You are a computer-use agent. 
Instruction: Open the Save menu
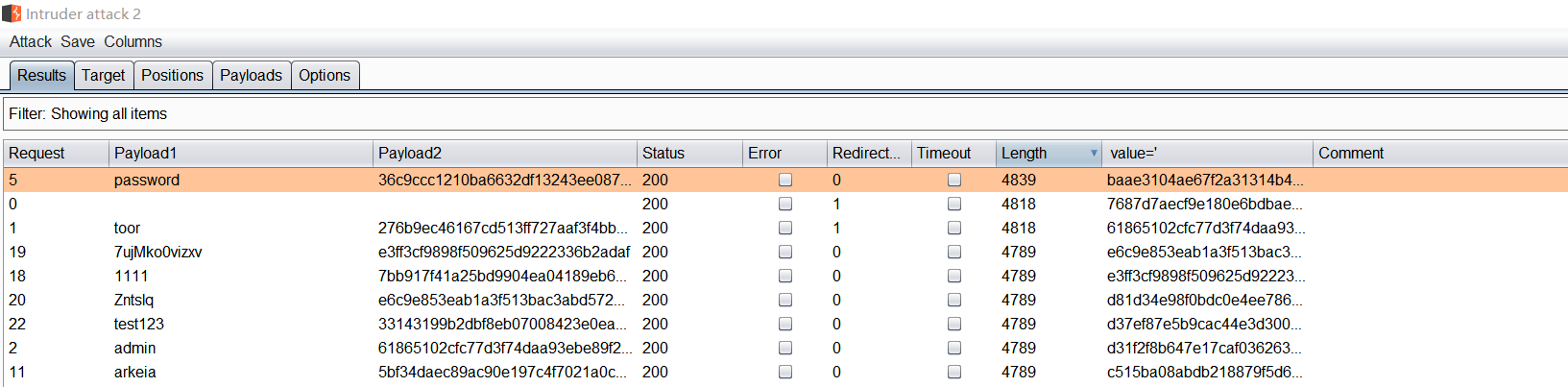pyautogui.click(x=78, y=42)
